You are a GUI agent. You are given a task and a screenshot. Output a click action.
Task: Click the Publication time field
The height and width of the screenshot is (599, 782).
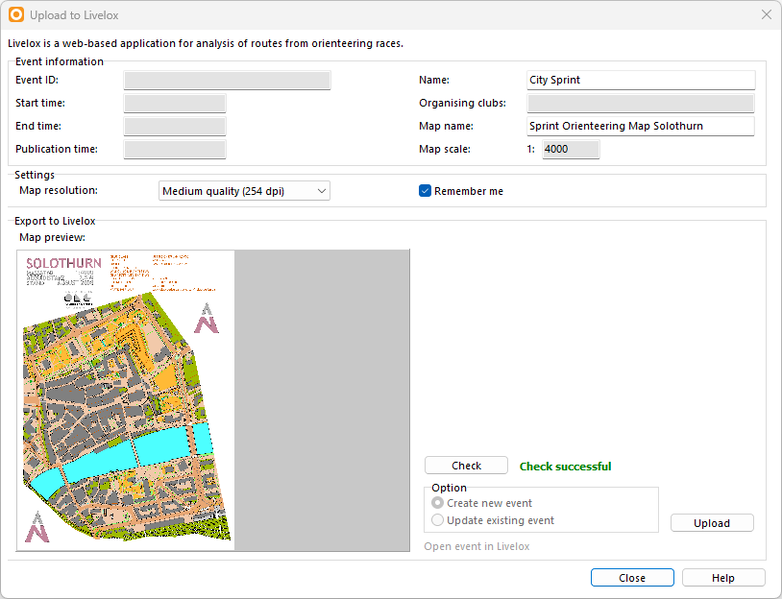[175, 149]
